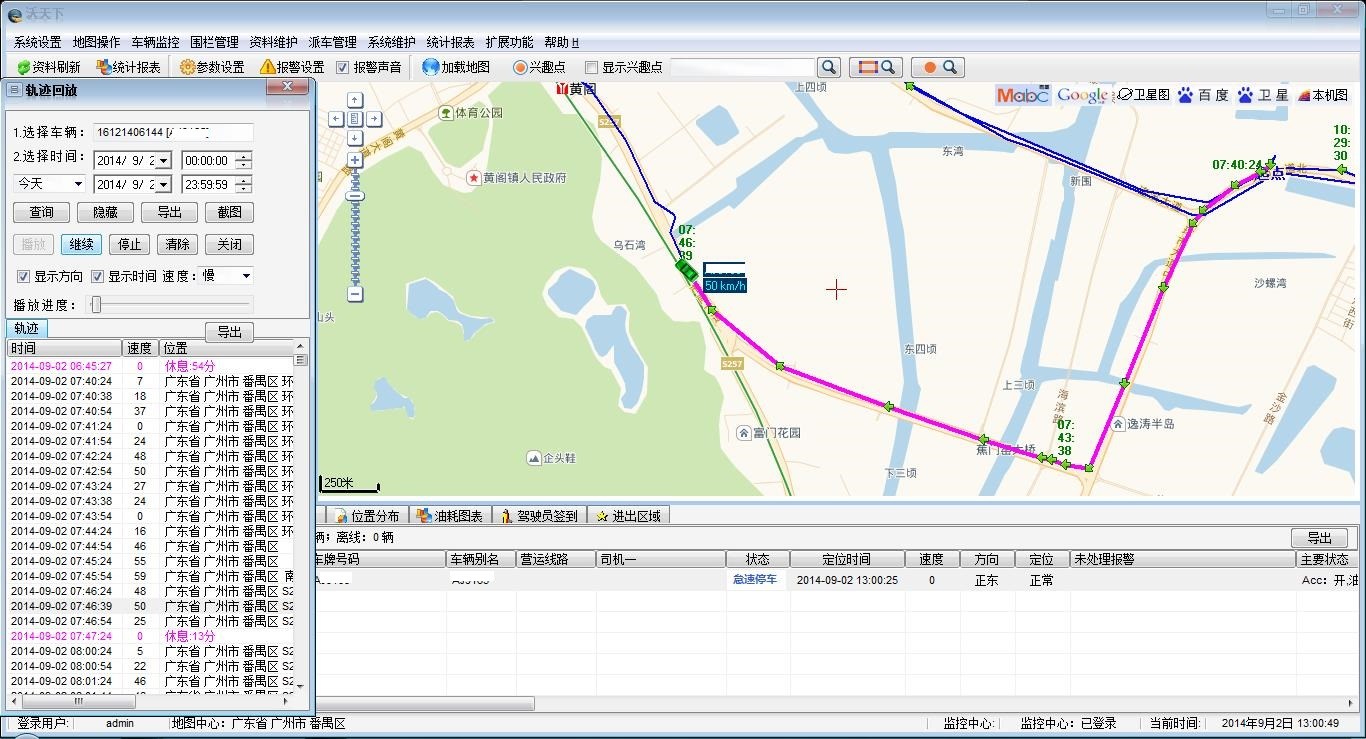The width and height of the screenshot is (1366, 739).
Task: Open the start date dropdown picker
Action: (163, 160)
